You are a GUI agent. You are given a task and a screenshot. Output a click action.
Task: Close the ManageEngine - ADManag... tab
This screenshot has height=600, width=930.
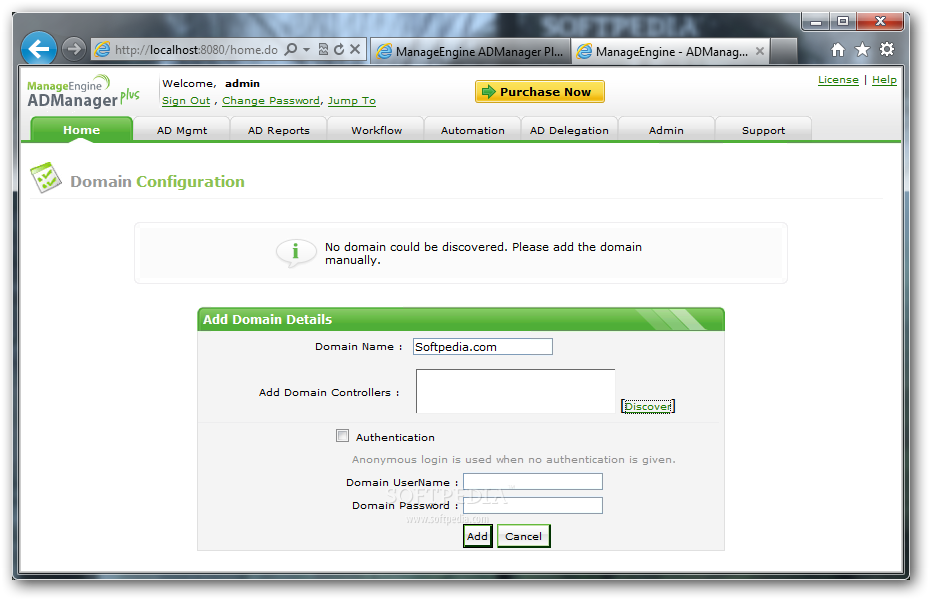(x=759, y=52)
